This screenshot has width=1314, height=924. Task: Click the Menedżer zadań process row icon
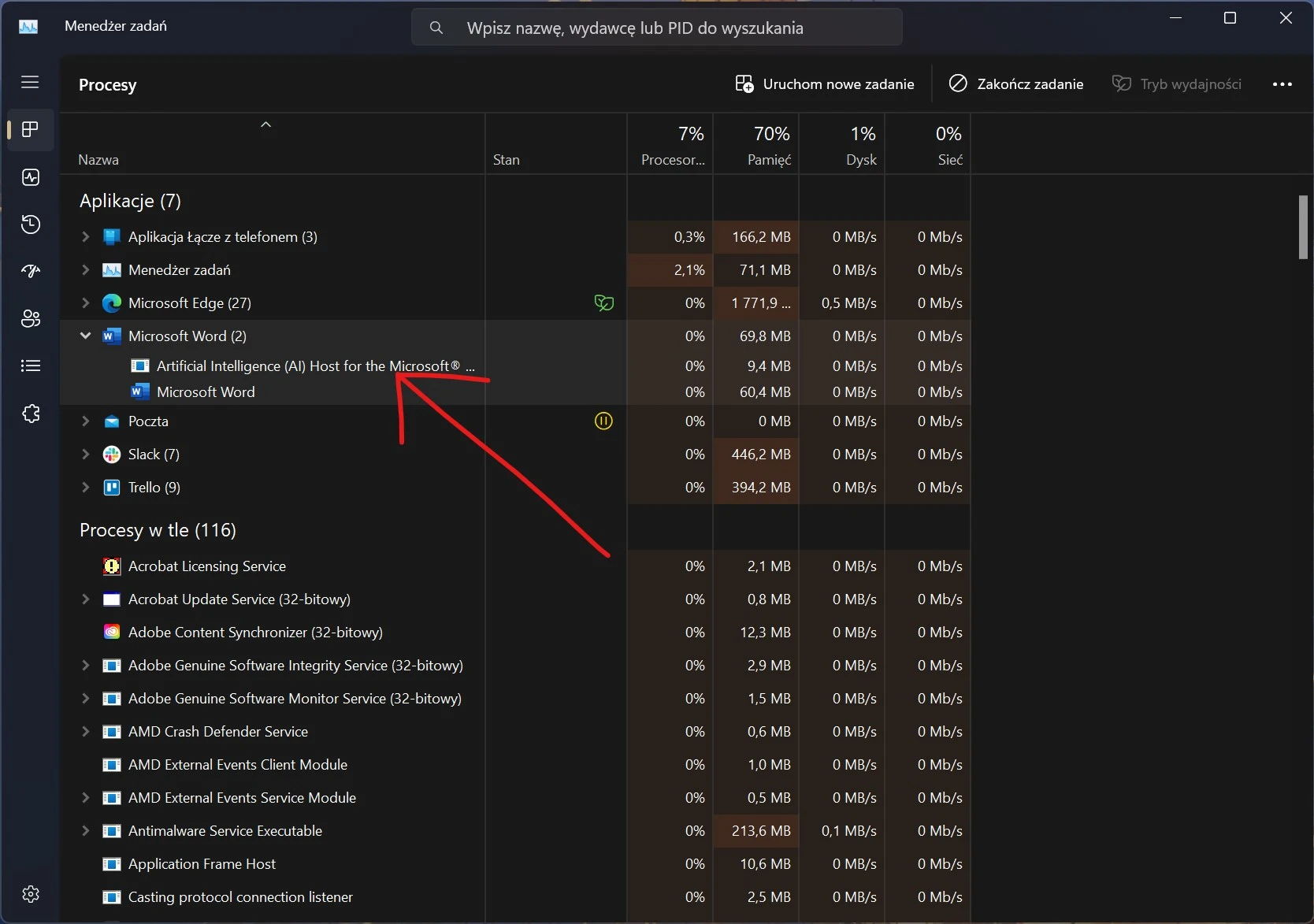tap(112, 270)
